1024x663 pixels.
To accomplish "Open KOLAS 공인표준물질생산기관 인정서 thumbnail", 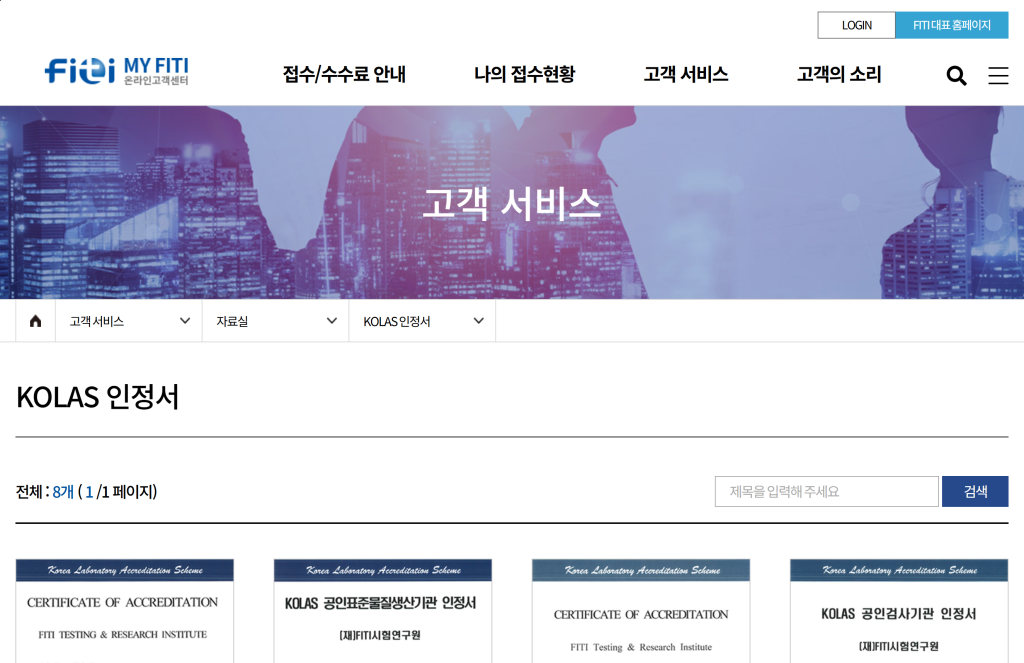I will pyautogui.click(x=383, y=611).
